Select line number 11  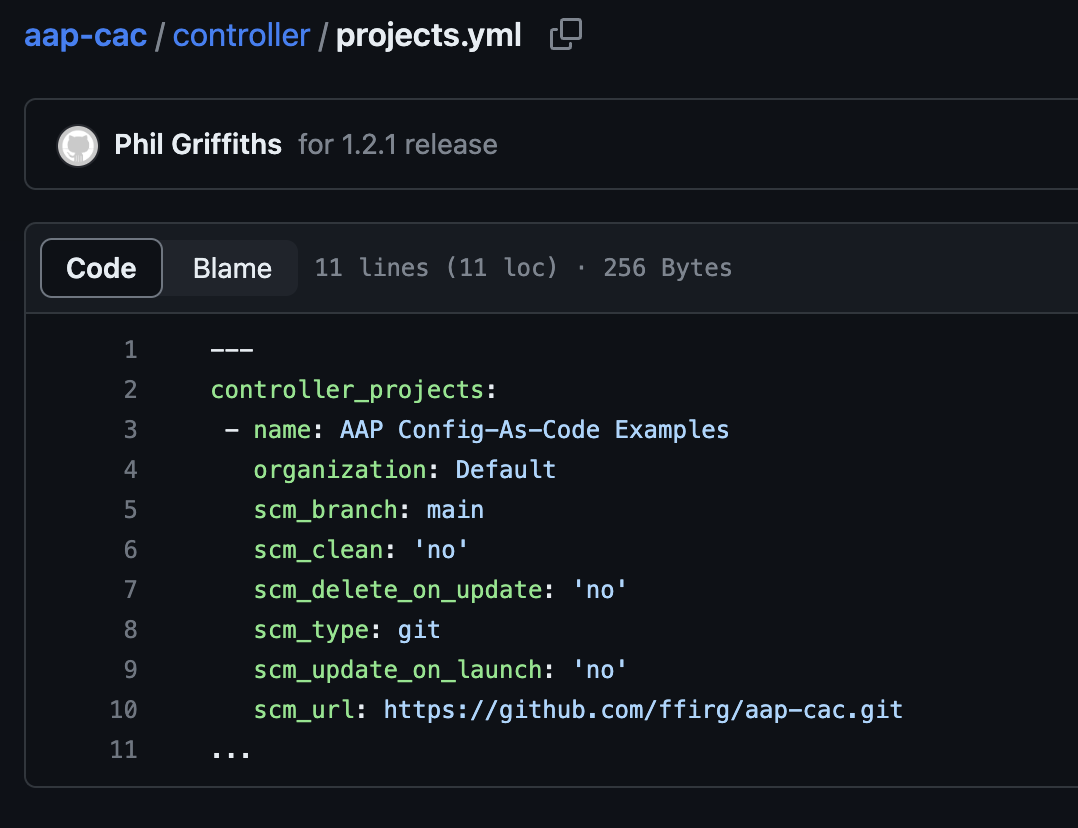tap(124, 749)
